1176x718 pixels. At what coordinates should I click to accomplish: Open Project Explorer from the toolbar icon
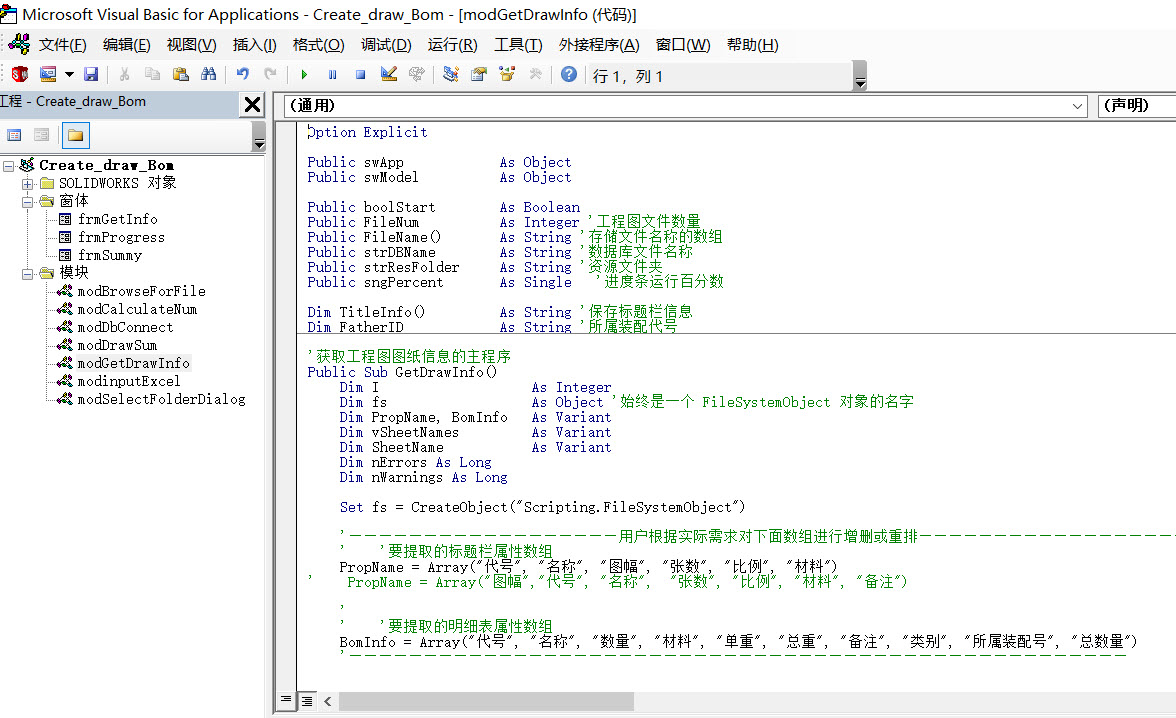[x=451, y=74]
